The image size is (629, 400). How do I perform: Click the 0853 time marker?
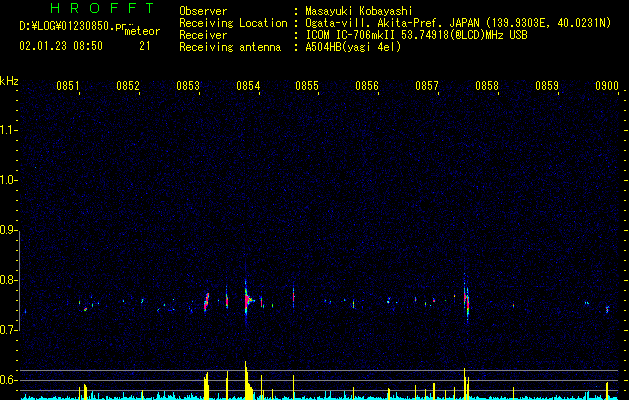tap(188, 85)
